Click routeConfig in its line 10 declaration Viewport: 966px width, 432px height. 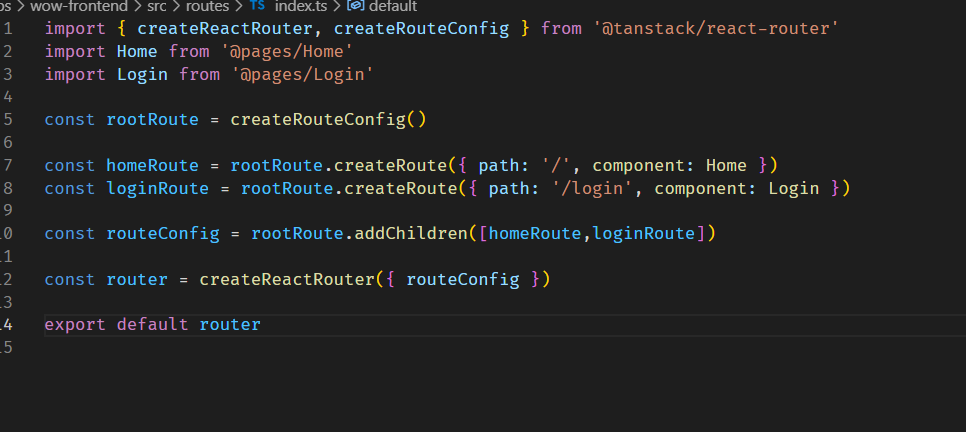pos(163,234)
